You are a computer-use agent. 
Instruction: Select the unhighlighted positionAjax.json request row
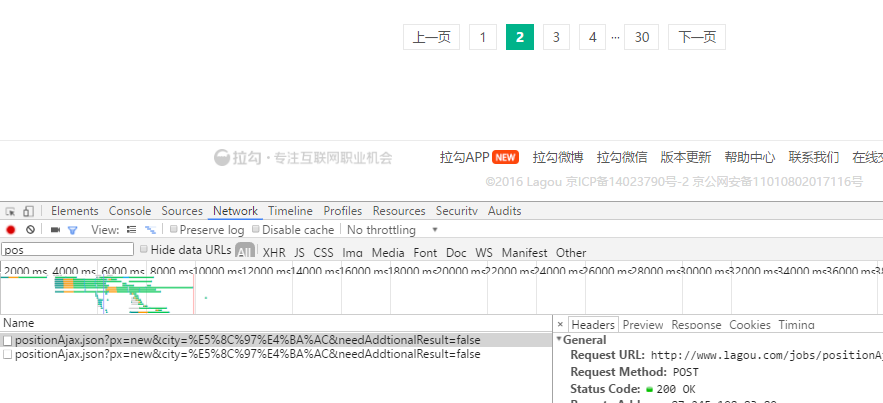click(x=276, y=355)
